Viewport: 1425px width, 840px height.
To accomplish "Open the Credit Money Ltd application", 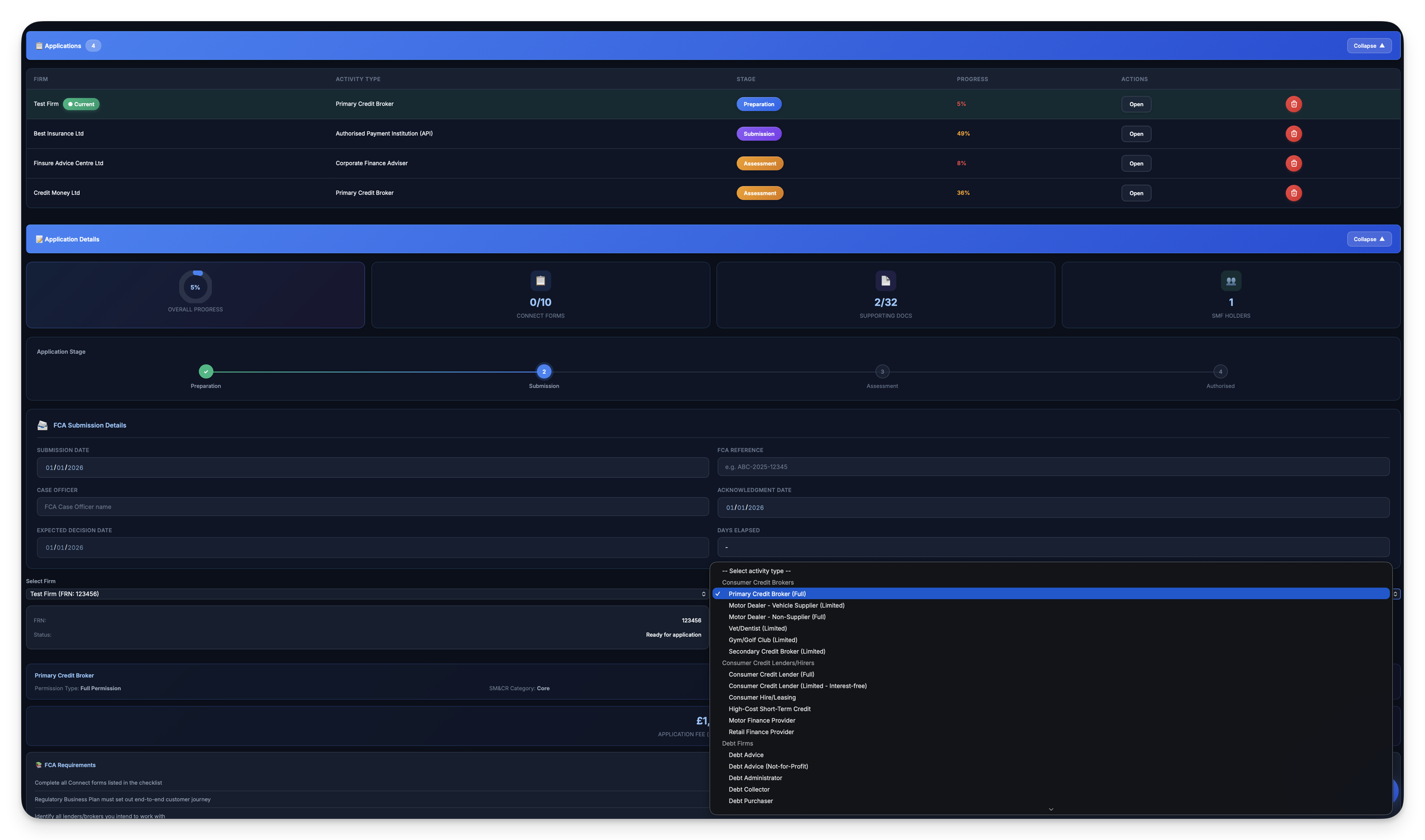I will 1136,193.
